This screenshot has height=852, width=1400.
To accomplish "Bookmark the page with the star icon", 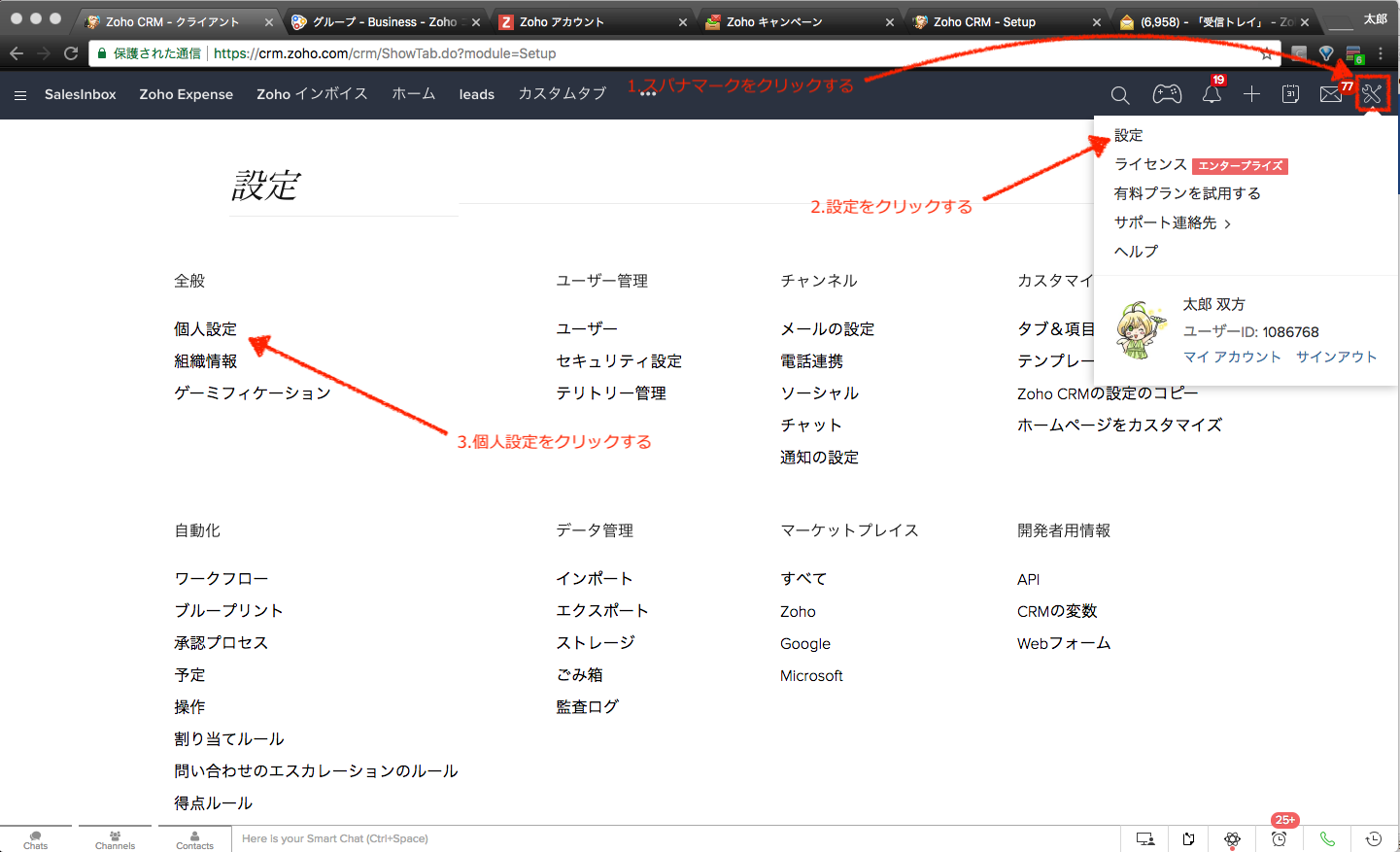I will tap(1266, 53).
